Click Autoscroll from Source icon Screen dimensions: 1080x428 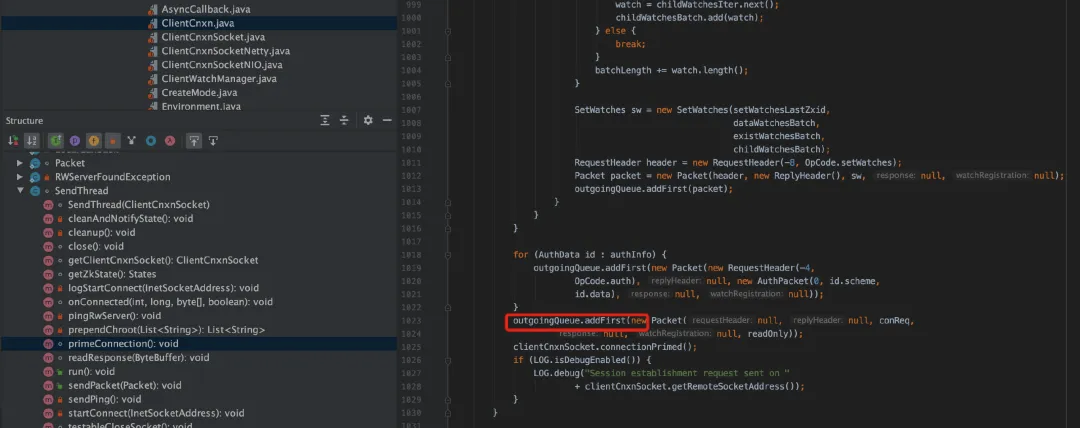tap(214, 141)
